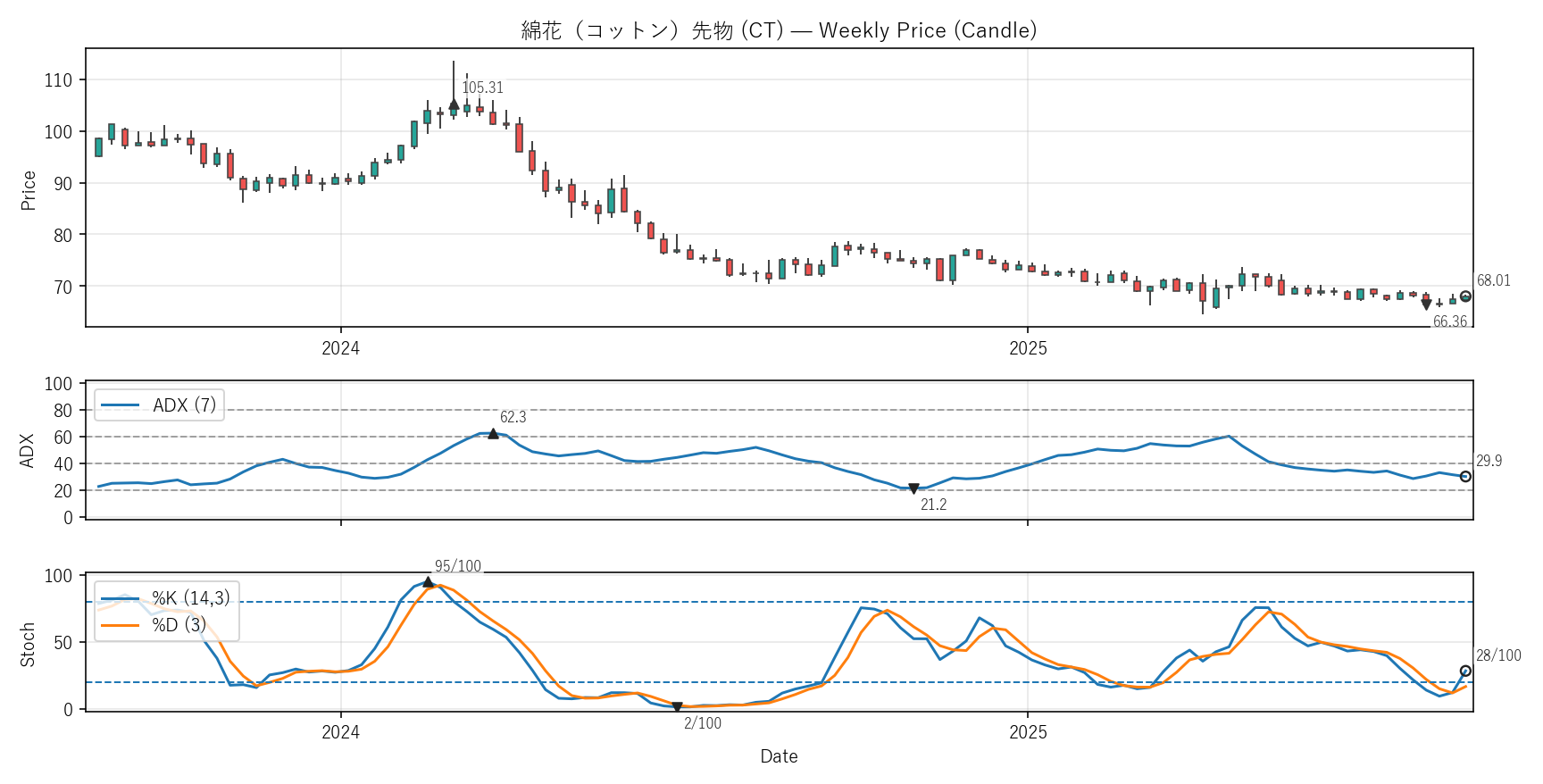Viewport: 1543px width, 784px height.
Task: Click the up-triangle marker at price high
Action: tap(454, 104)
